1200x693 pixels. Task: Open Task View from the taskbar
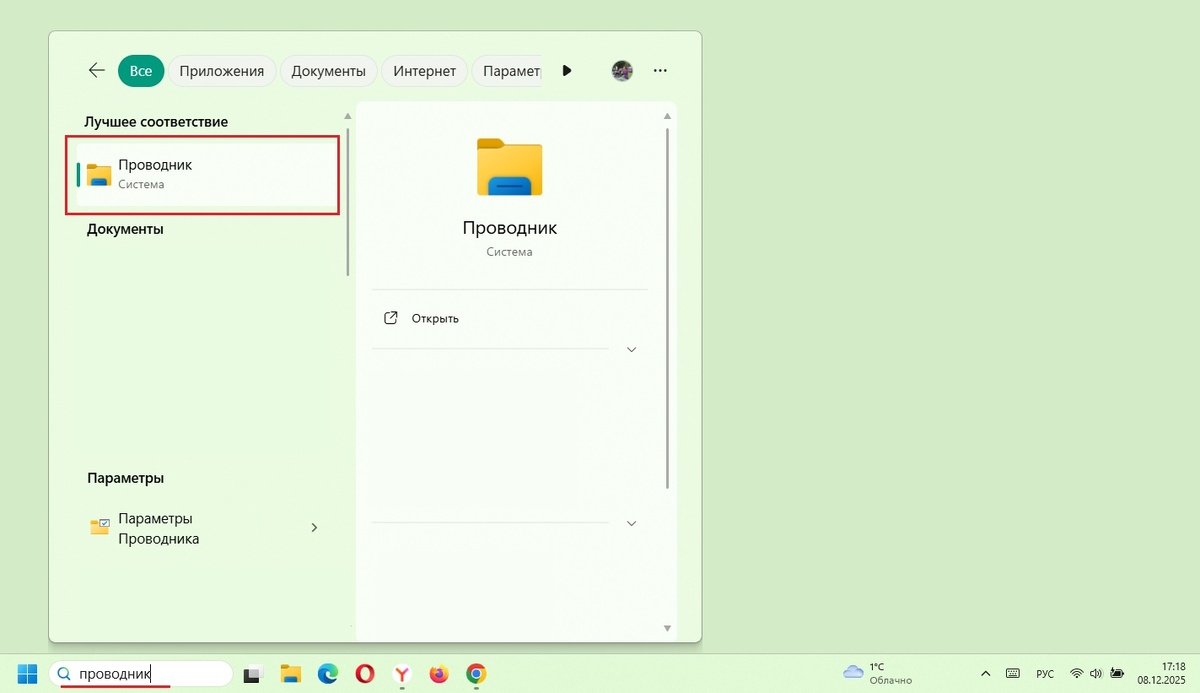[x=252, y=674]
